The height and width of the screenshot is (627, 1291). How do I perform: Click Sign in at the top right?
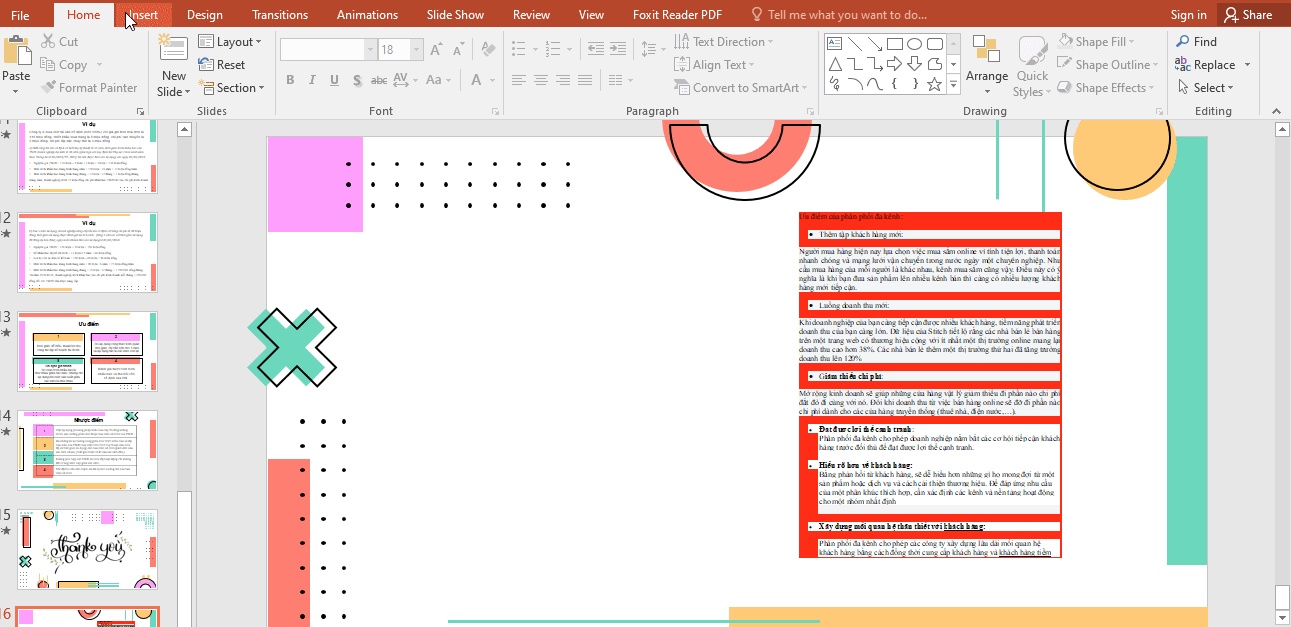[x=1187, y=14]
